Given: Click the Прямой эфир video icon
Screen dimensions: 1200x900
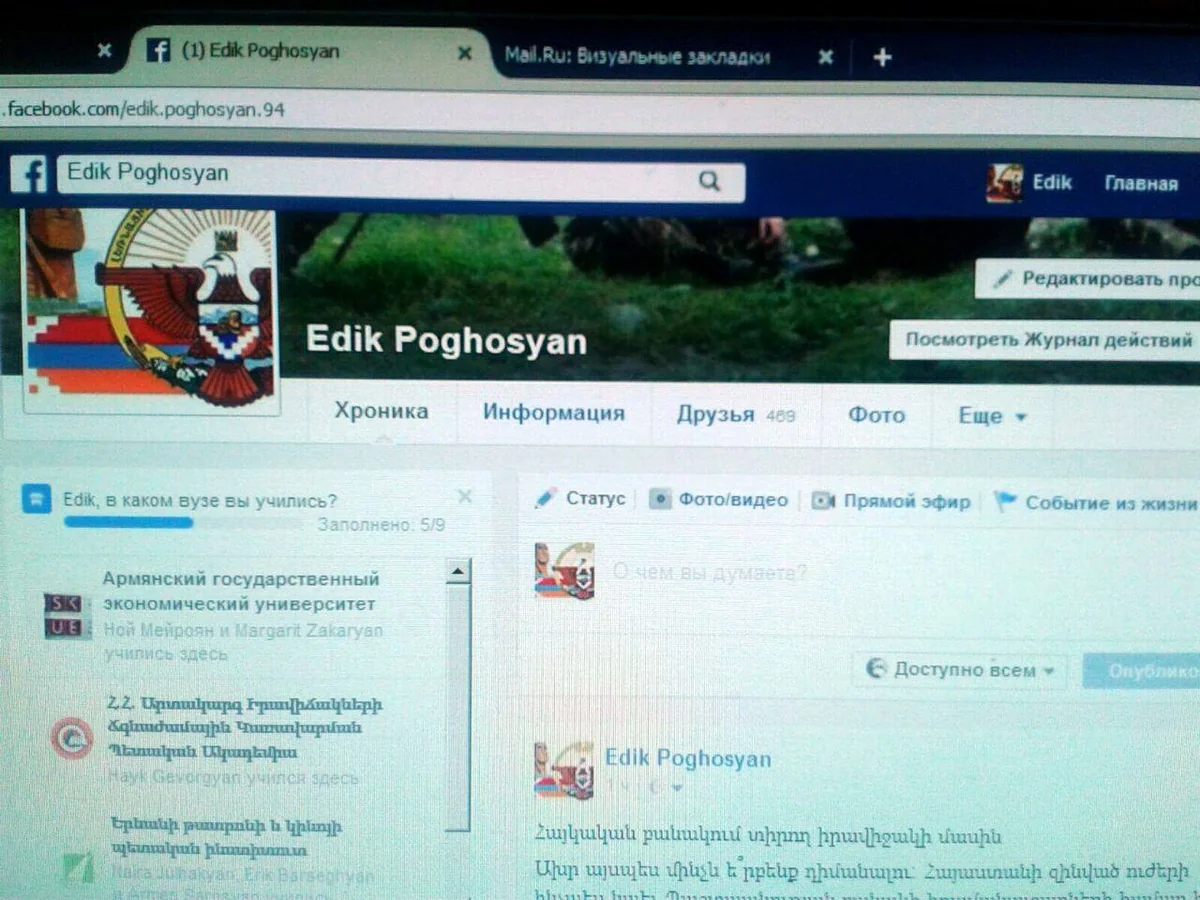Looking at the screenshot, I should point(822,501).
